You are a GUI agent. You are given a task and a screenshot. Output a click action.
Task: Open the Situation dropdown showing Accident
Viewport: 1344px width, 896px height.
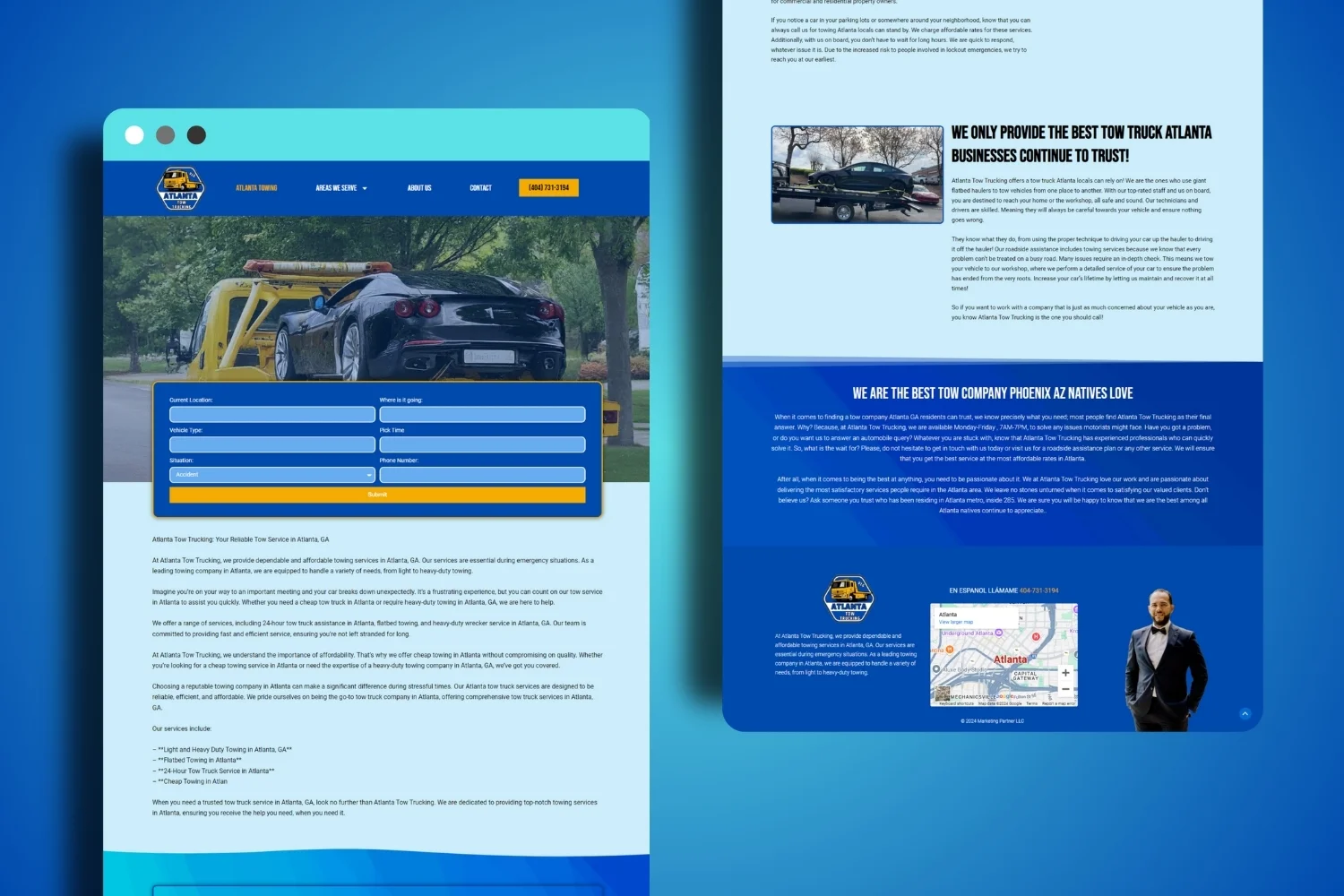click(271, 474)
